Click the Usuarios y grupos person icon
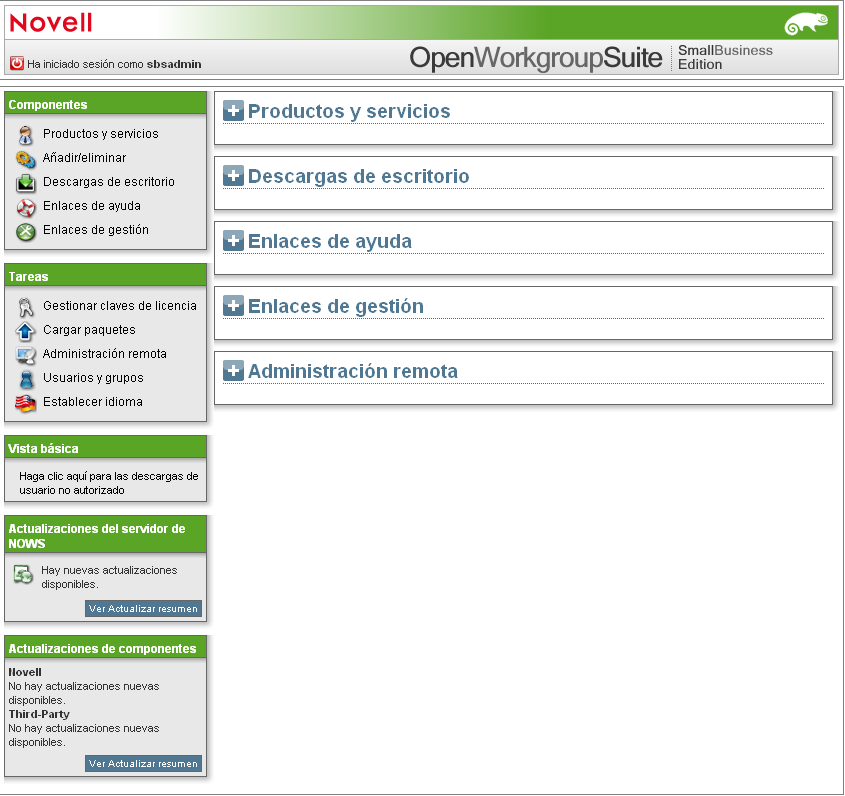The image size is (845, 796). click(26, 379)
